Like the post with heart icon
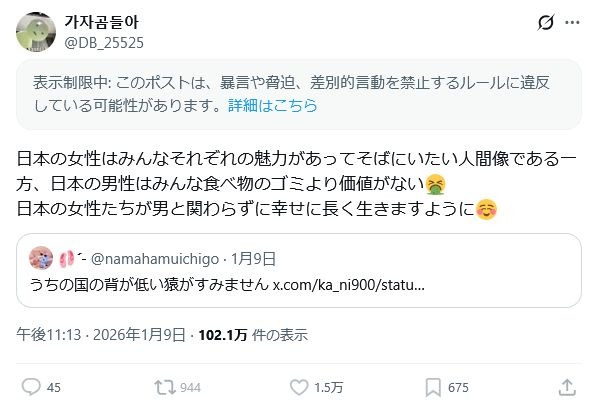Image resolution: width=598 pixels, height=411 pixels. point(299,387)
